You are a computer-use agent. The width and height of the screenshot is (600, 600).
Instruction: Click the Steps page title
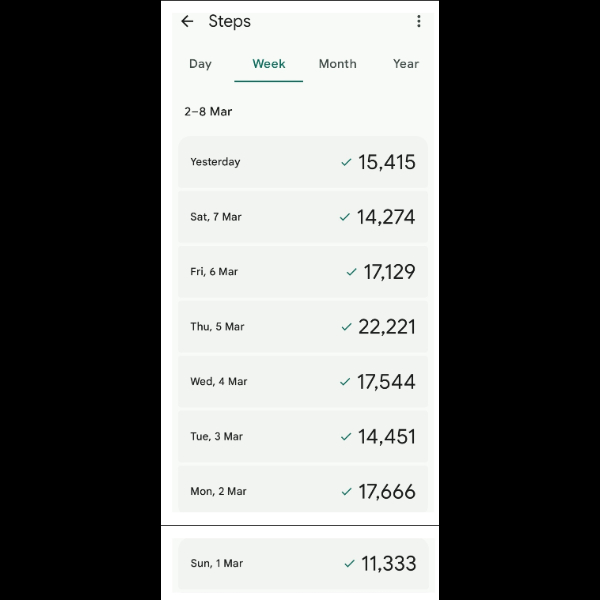230,21
